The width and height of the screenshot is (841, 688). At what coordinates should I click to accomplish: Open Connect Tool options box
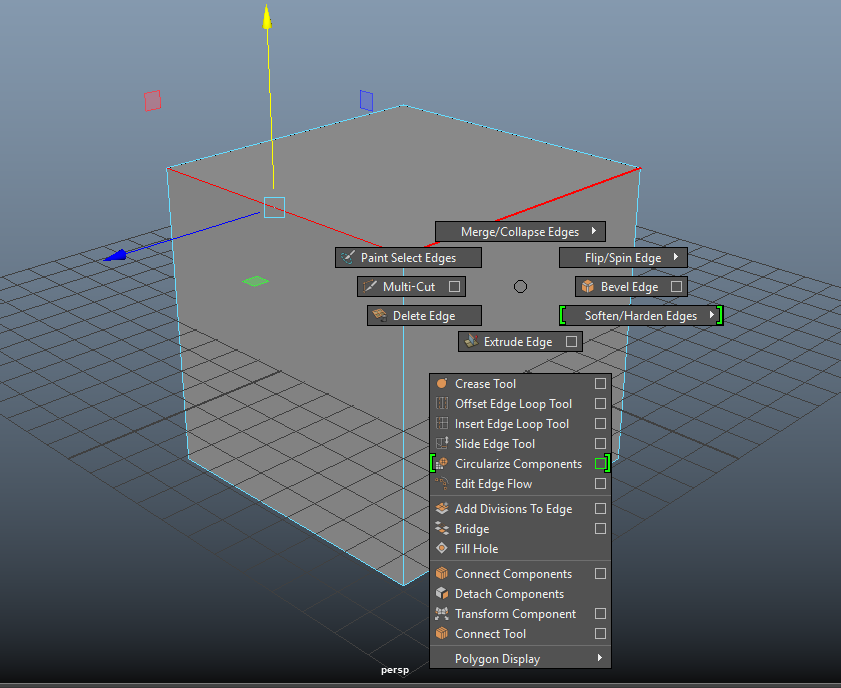point(600,633)
